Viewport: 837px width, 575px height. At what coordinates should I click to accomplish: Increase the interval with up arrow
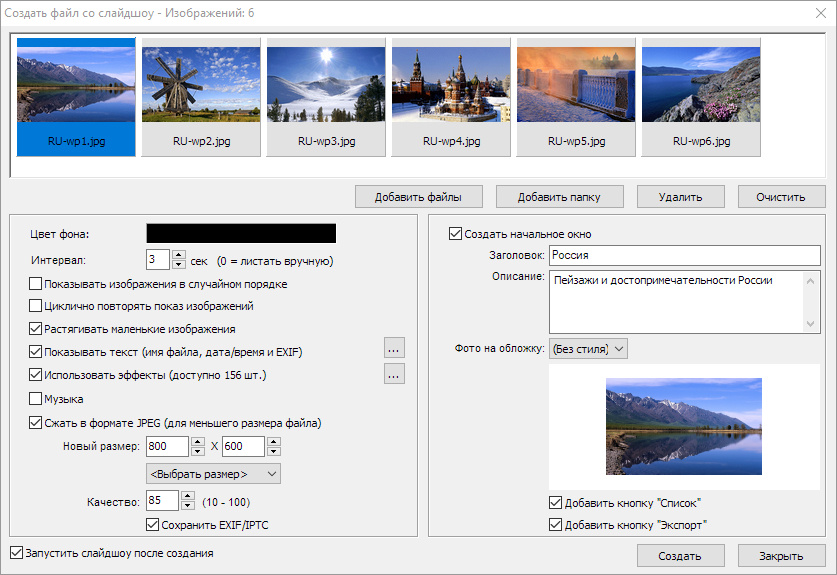coord(179,255)
